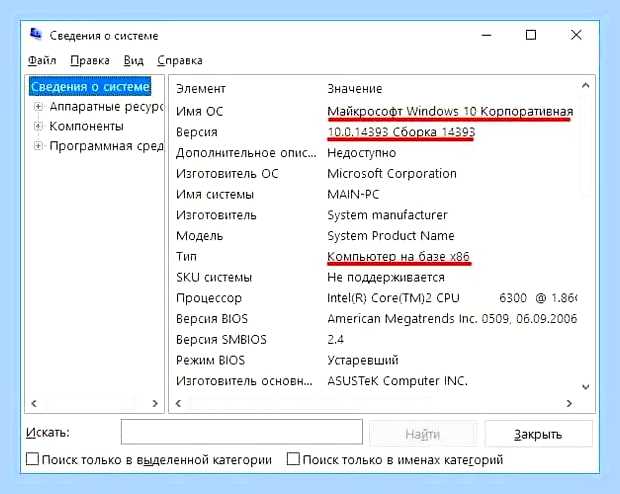The image size is (620, 494).
Task: Select the Имя ОС row
Action: pos(376,112)
